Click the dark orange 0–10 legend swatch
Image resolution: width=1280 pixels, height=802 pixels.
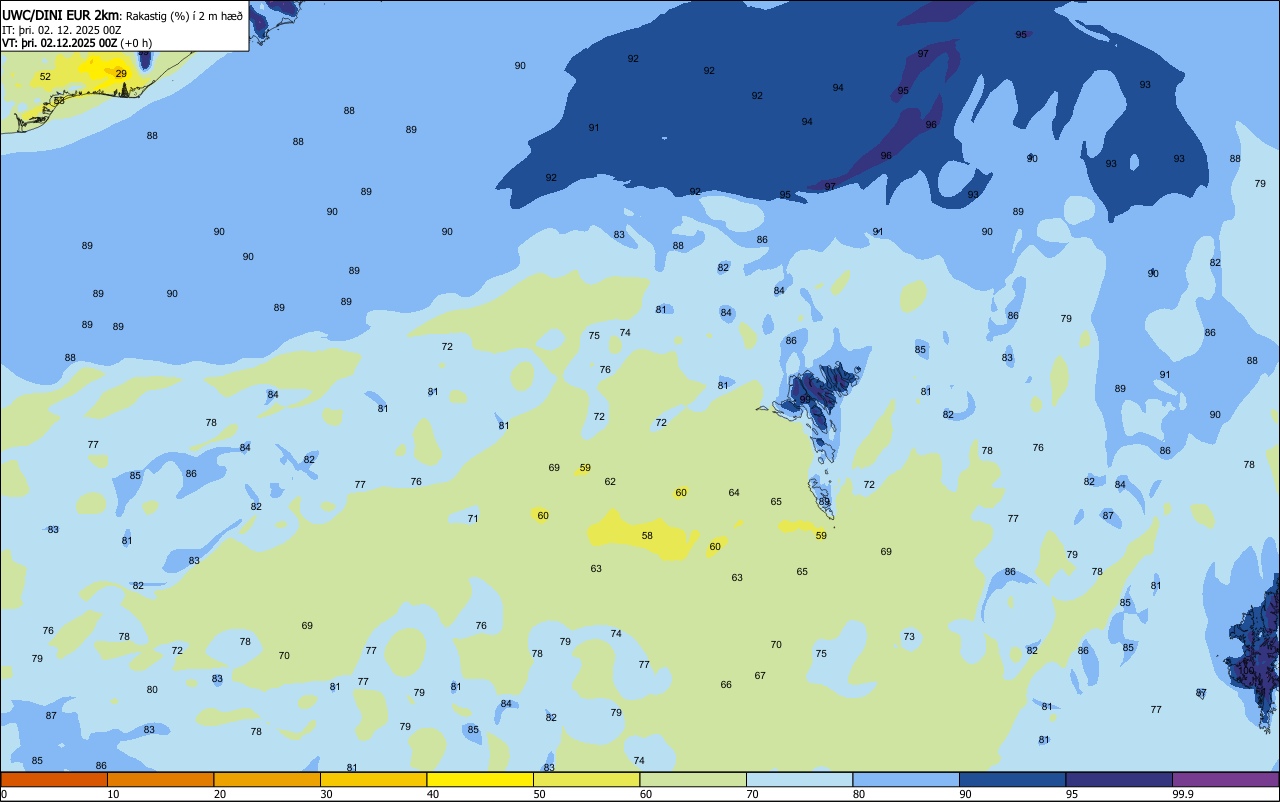[54, 779]
